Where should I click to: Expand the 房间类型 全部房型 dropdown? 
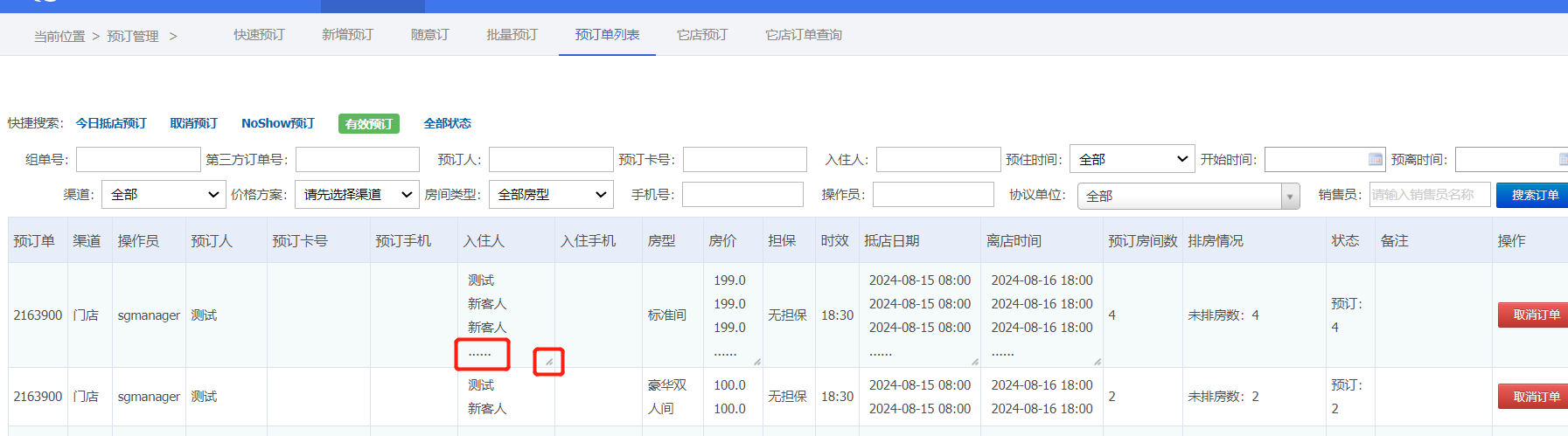point(551,194)
